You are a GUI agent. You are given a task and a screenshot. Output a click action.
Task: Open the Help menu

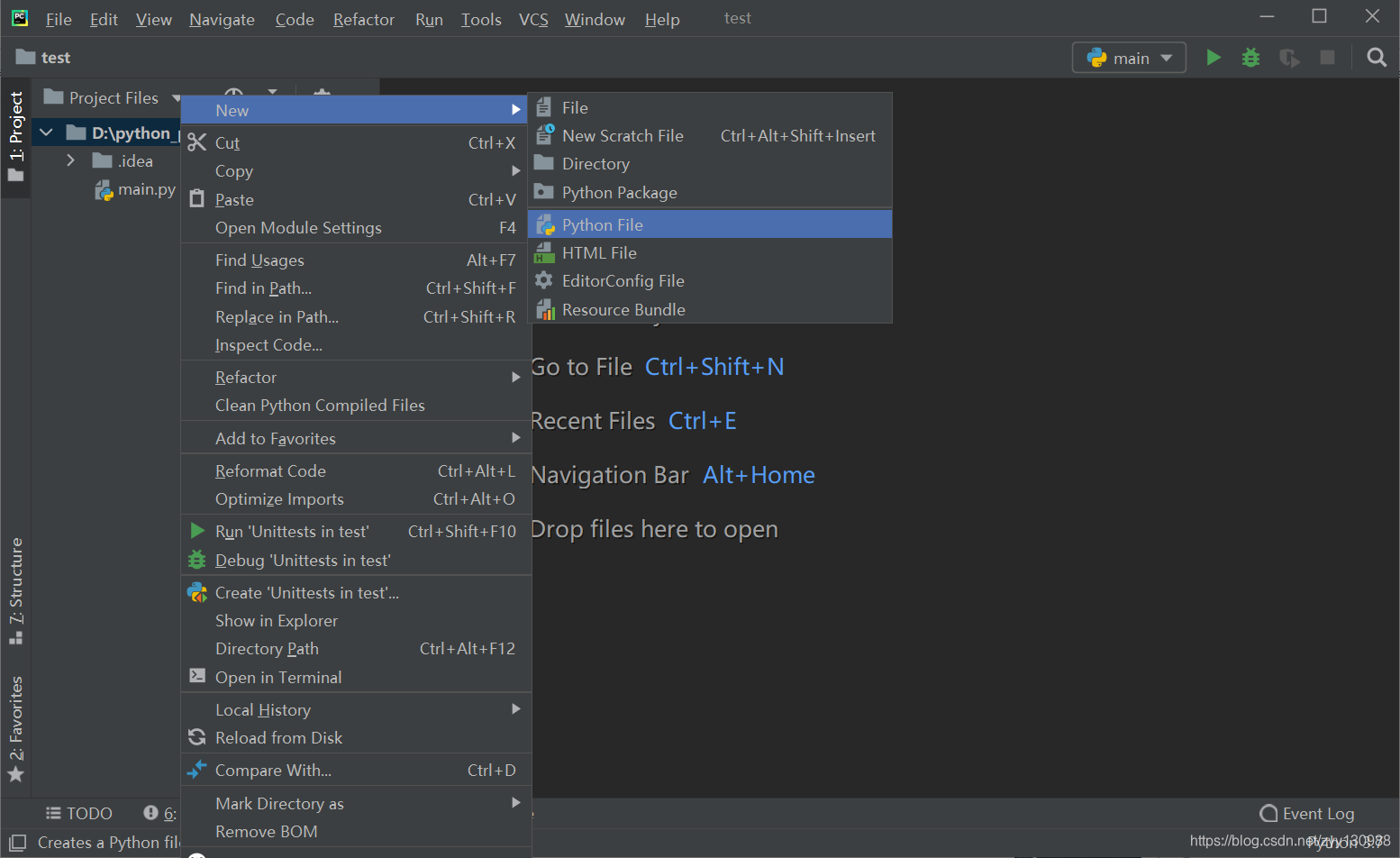tap(662, 19)
